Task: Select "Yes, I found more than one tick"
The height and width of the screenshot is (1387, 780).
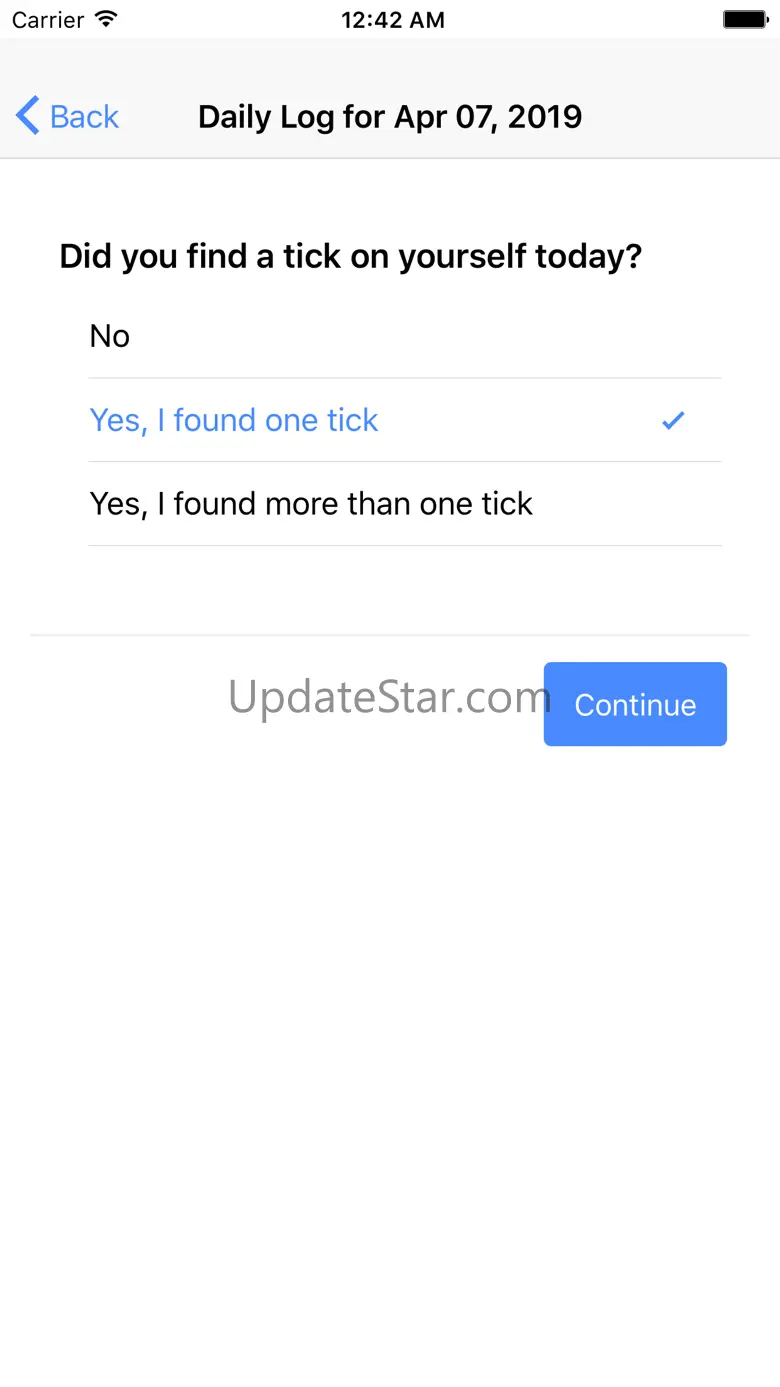Action: point(311,504)
